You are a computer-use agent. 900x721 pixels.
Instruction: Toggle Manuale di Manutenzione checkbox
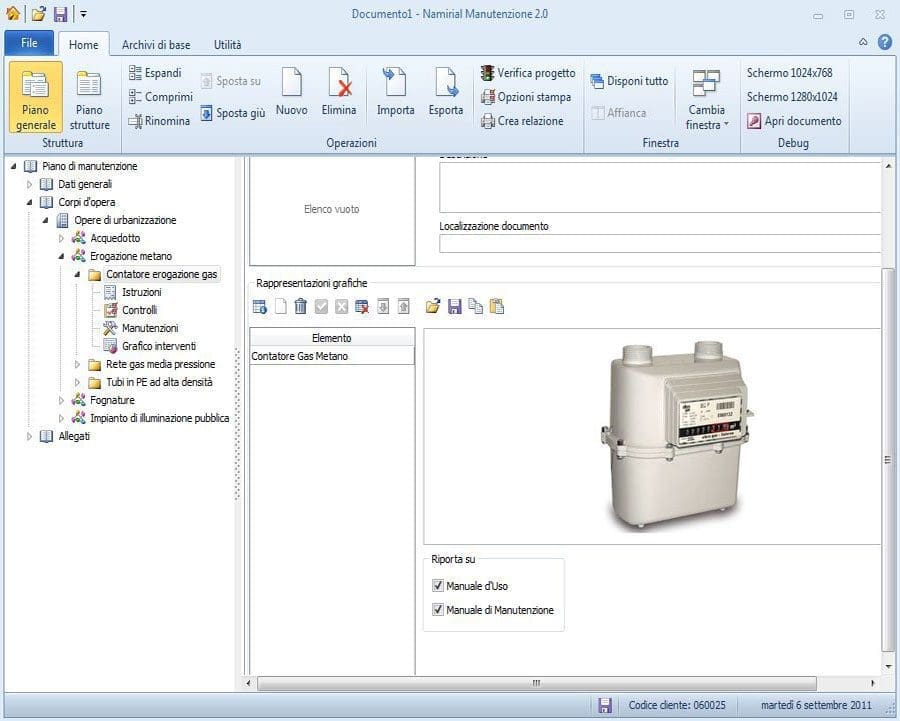[x=437, y=610]
